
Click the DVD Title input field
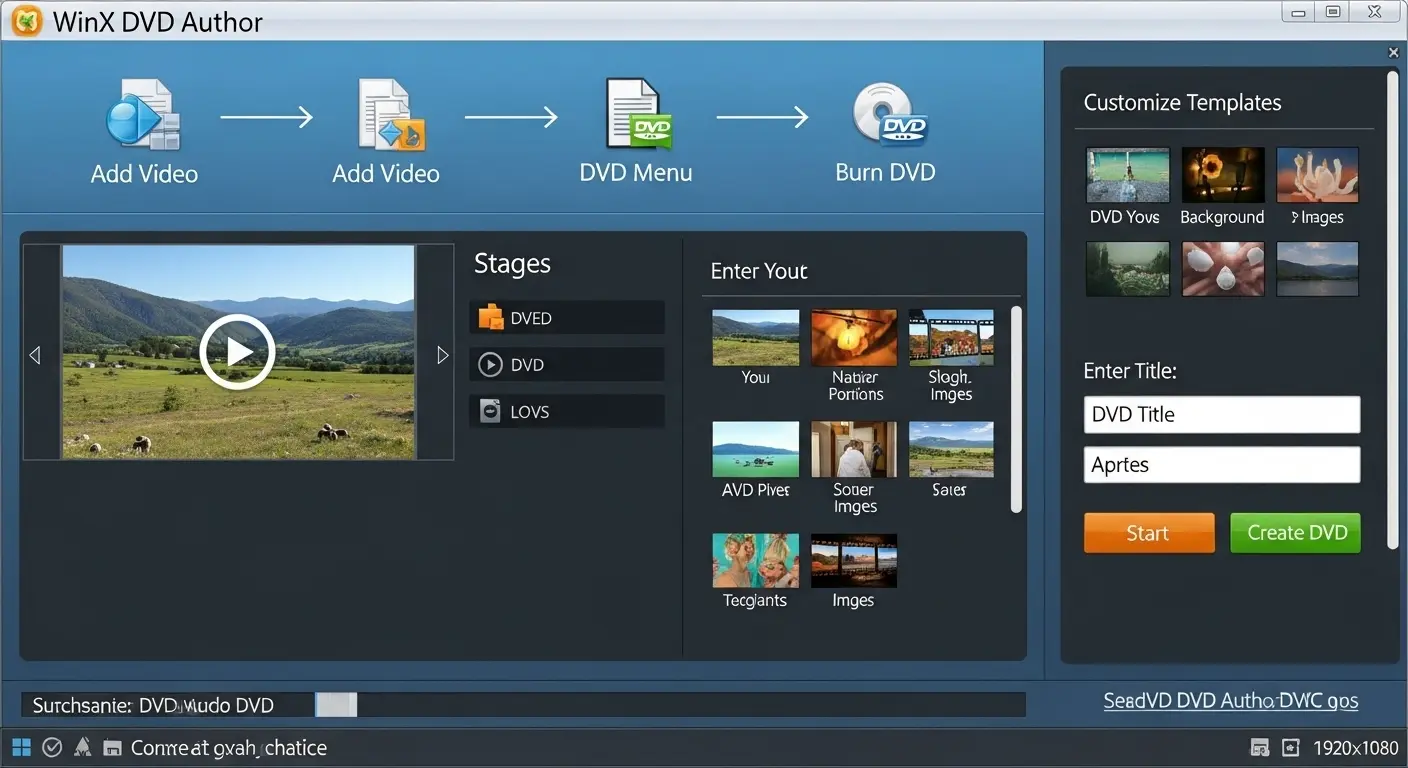1222,414
